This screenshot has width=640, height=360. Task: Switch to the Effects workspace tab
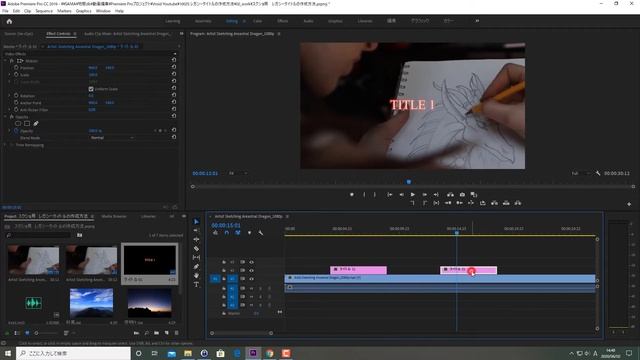click(x=282, y=21)
